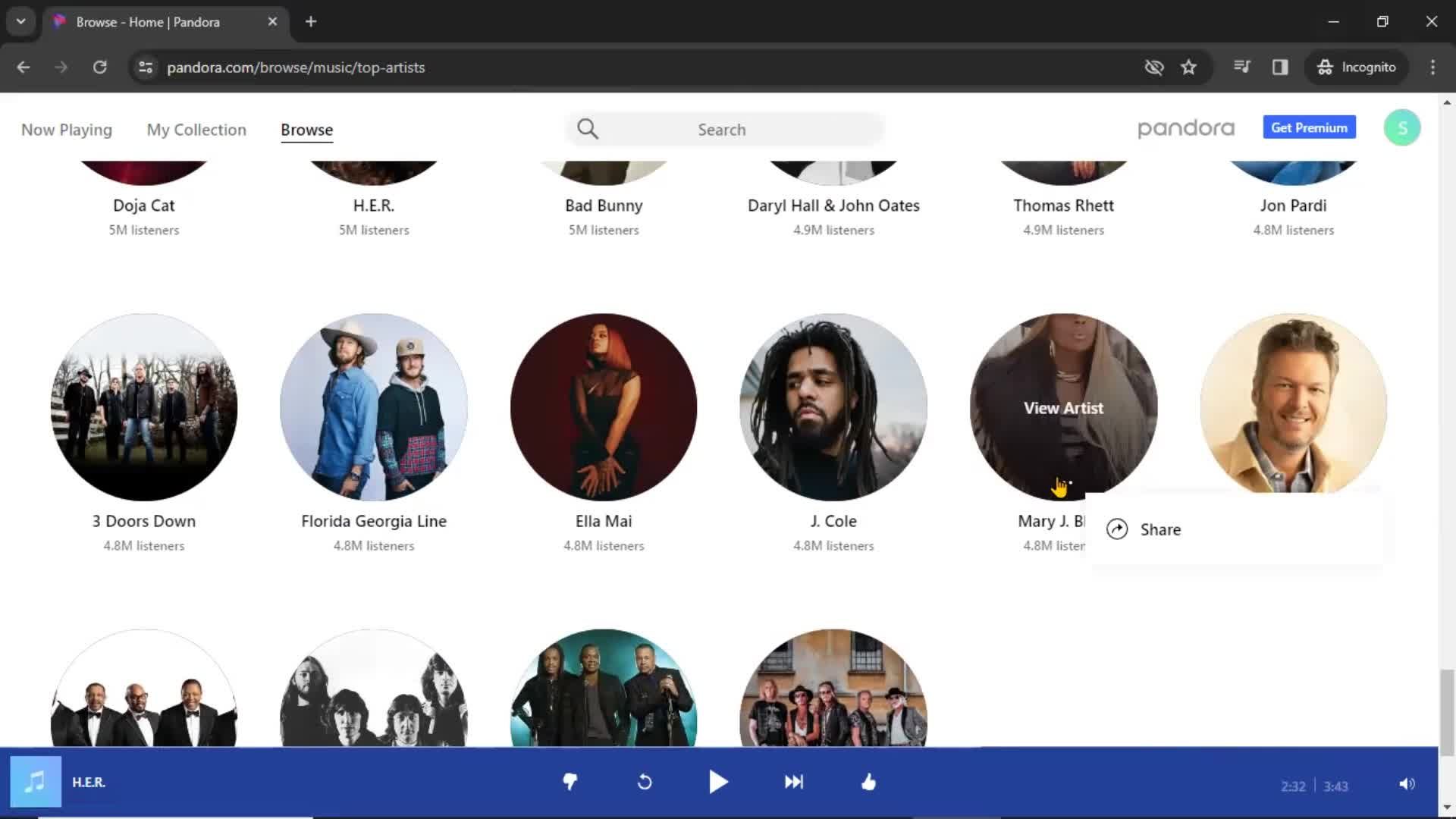Mute audio with the volume speaker icon
The height and width of the screenshot is (819, 1456).
coord(1407,784)
